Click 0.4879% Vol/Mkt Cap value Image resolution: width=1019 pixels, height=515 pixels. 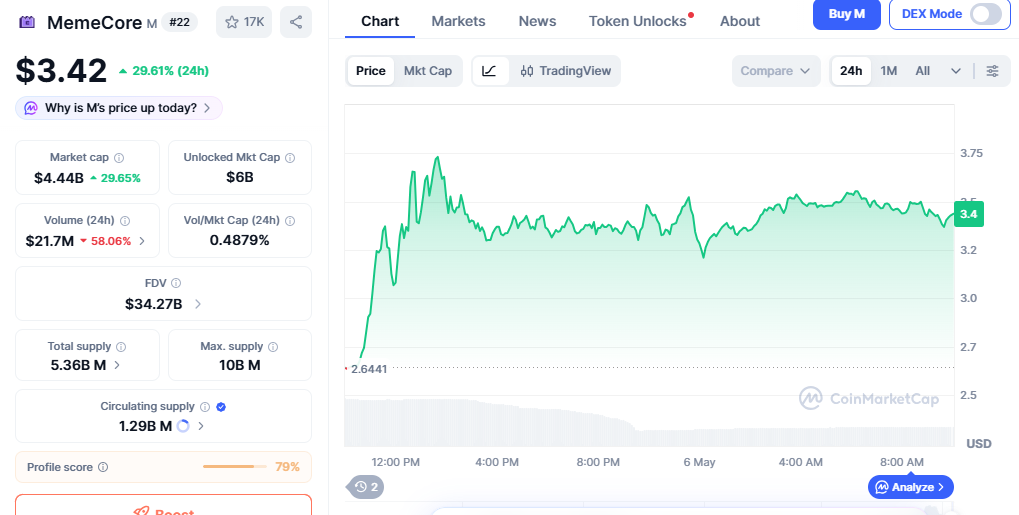pyautogui.click(x=239, y=240)
